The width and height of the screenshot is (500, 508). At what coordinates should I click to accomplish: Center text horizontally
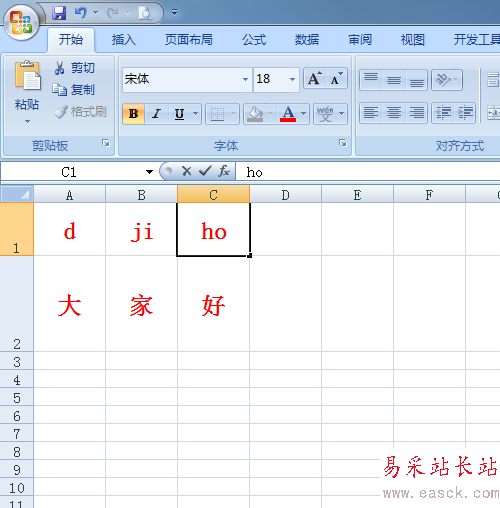coord(394,113)
